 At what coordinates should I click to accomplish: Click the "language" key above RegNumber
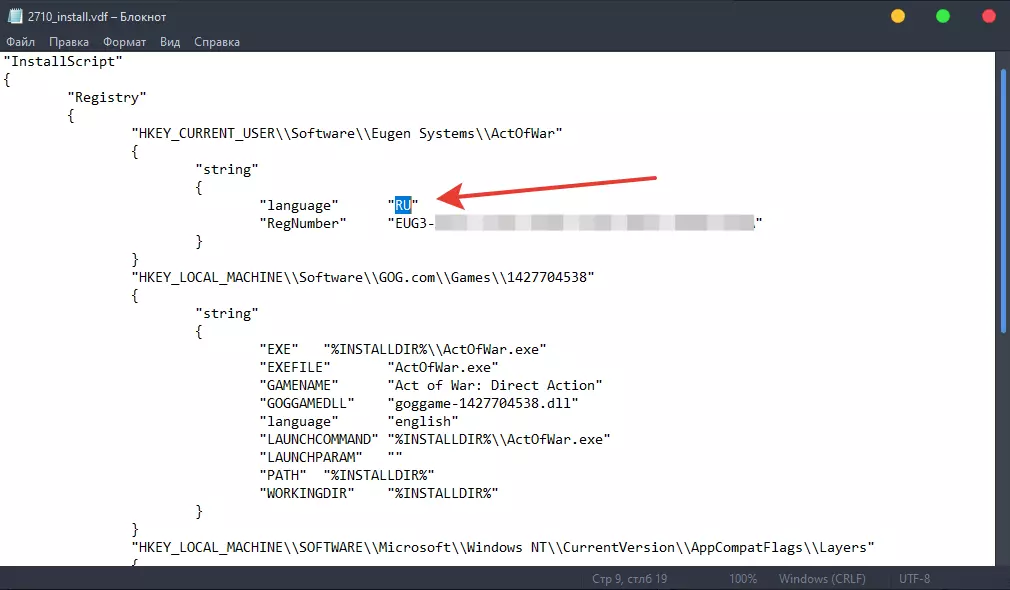click(x=299, y=205)
